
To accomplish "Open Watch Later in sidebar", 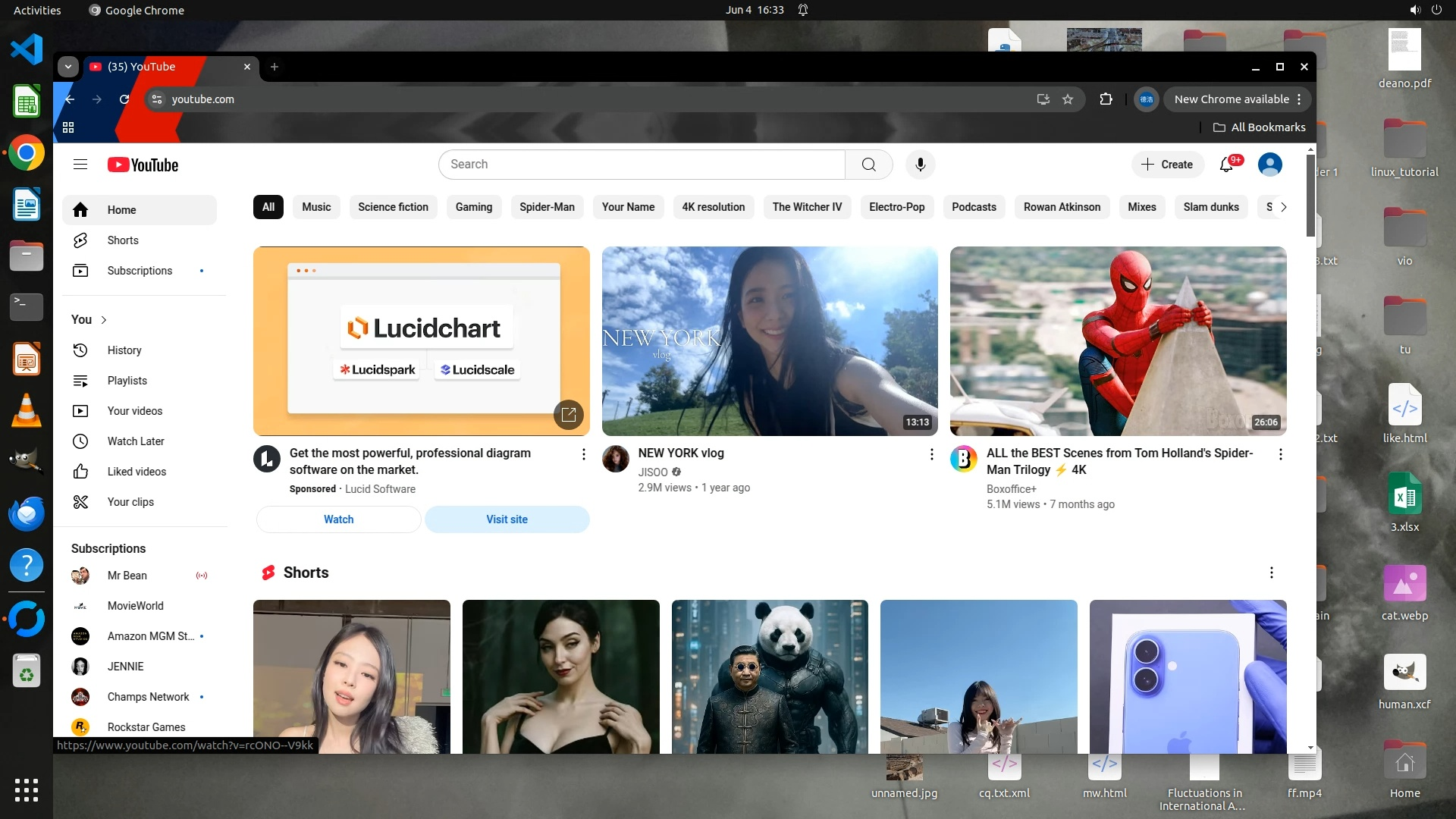I will coord(135,441).
